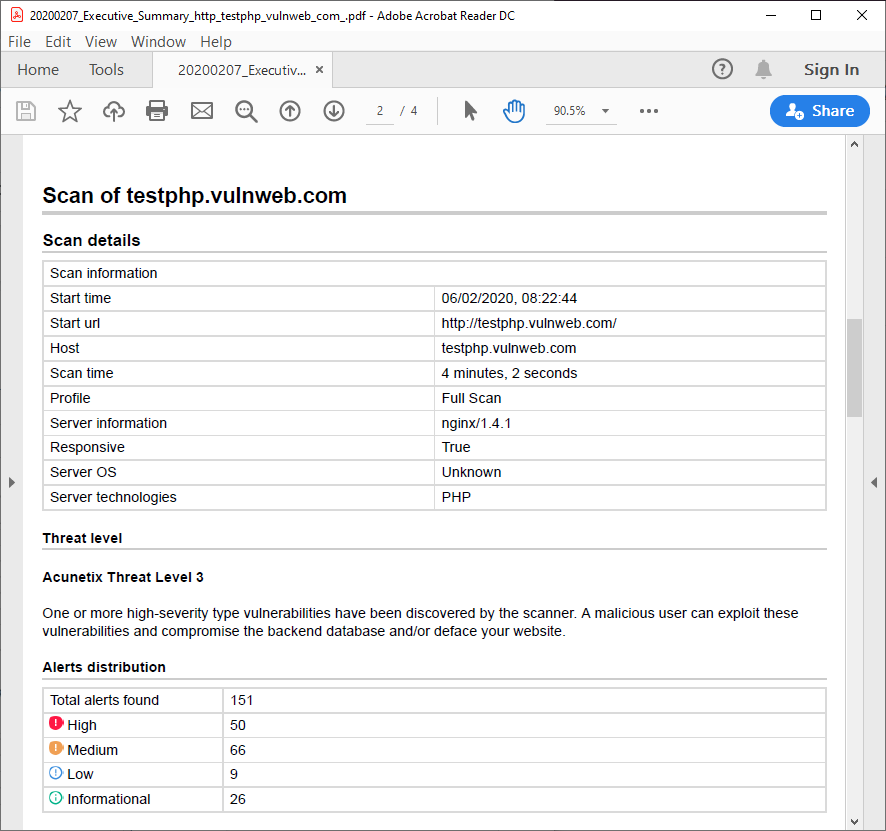Minimize the Acrobat Reader window
This screenshot has height=831, width=886.
tap(771, 15)
